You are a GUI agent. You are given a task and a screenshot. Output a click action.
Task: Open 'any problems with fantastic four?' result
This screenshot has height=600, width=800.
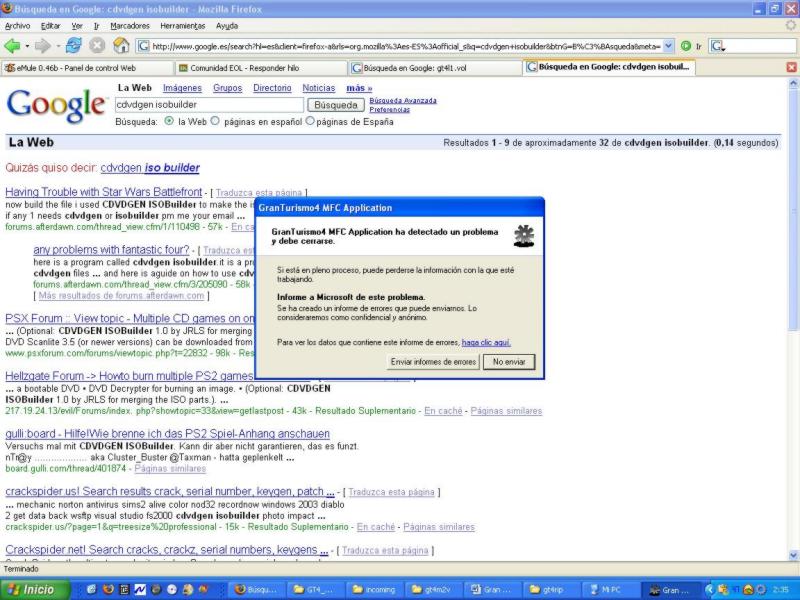pyautogui.click(x=111, y=249)
